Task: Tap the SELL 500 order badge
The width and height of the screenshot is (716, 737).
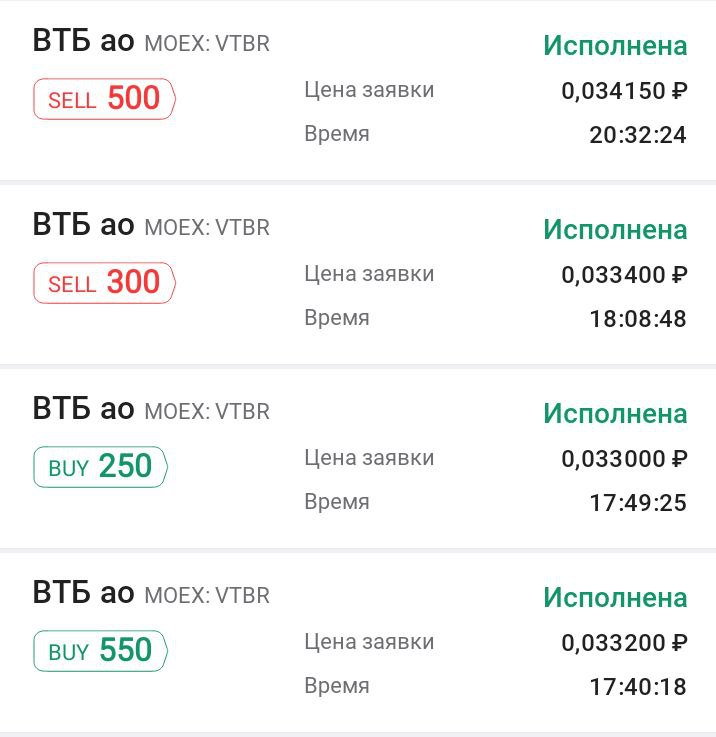Action: pyautogui.click(x=104, y=99)
